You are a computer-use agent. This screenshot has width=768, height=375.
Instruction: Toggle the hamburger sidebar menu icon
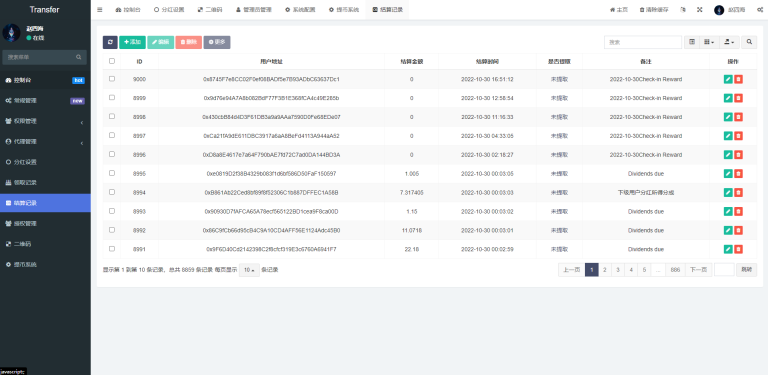(100, 10)
